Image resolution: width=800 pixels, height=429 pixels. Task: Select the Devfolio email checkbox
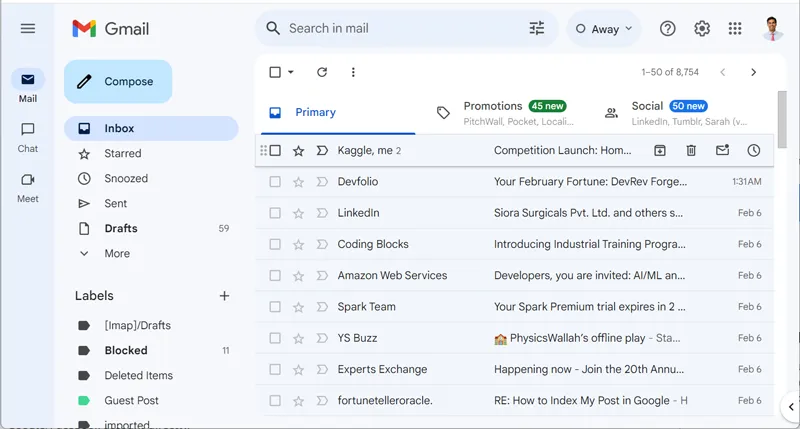pyautogui.click(x=275, y=182)
